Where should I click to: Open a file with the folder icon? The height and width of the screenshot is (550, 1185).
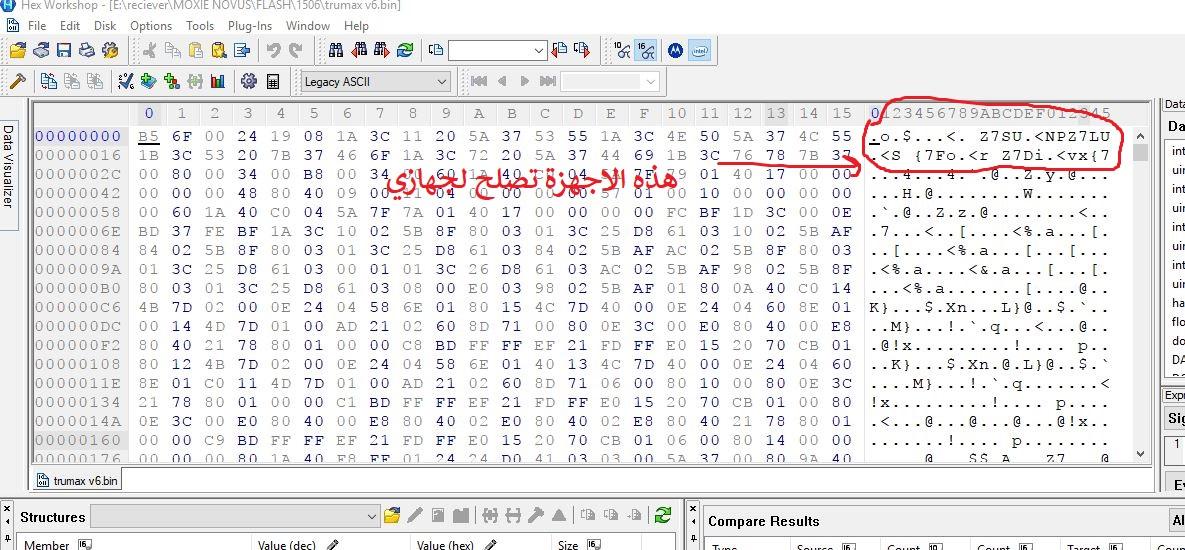[x=17, y=51]
